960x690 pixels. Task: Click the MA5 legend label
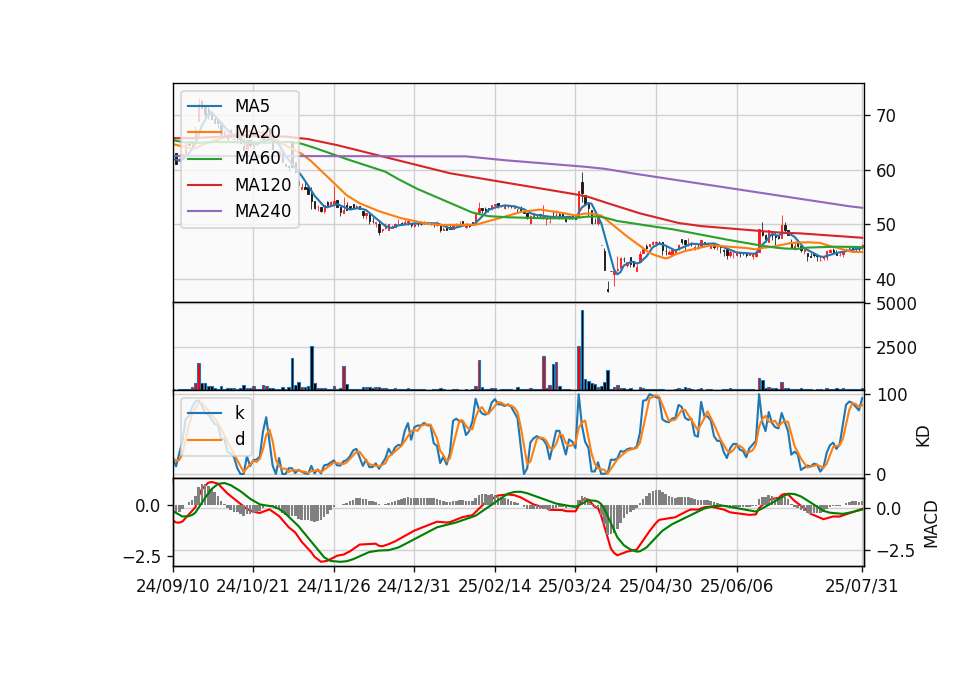click(252, 106)
